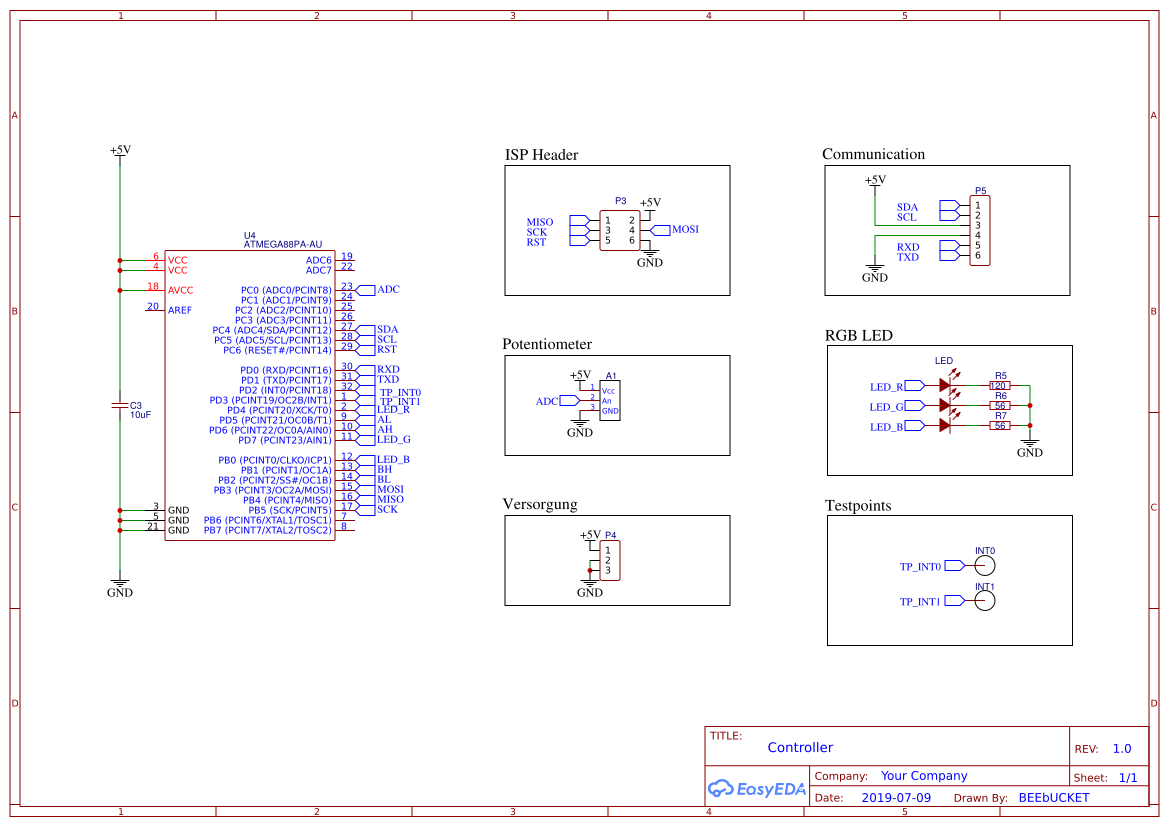Select the MOSI net flag at ISP header
1169x827 pixels.
(684, 230)
